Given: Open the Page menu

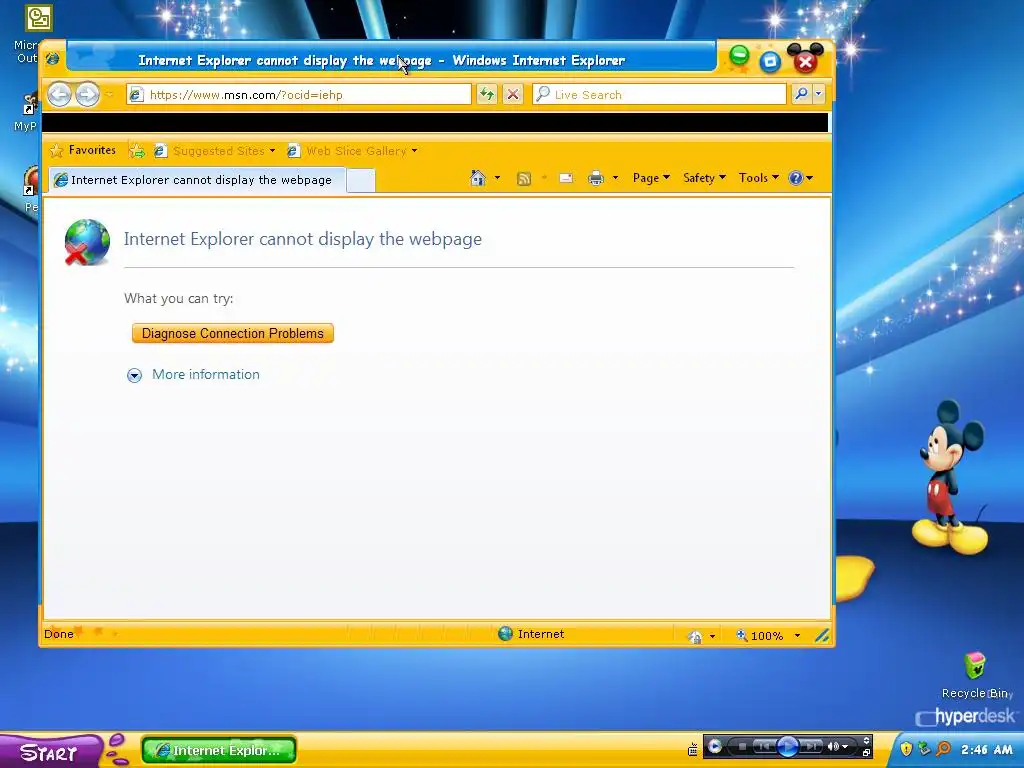Looking at the screenshot, I should pyautogui.click(x=651, y=178).
